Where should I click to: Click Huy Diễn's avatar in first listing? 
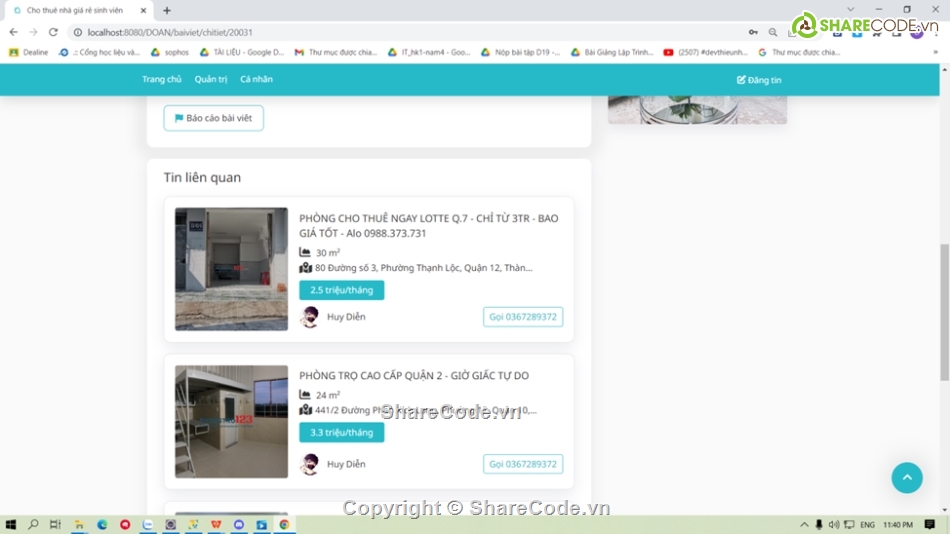click(x=310, y=317)
